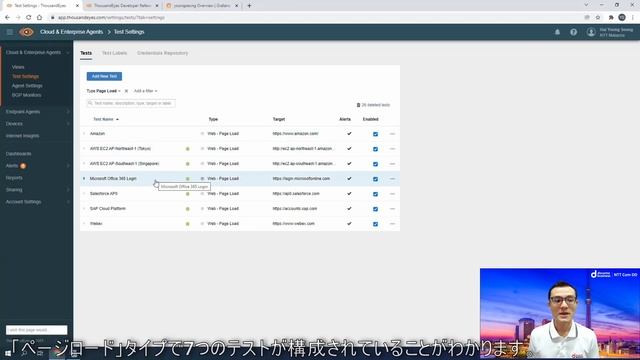
Task: Toggle Enabled for AWS EC2 AP-Southeast-1 (Singapore) test
Action: (376, 164)
